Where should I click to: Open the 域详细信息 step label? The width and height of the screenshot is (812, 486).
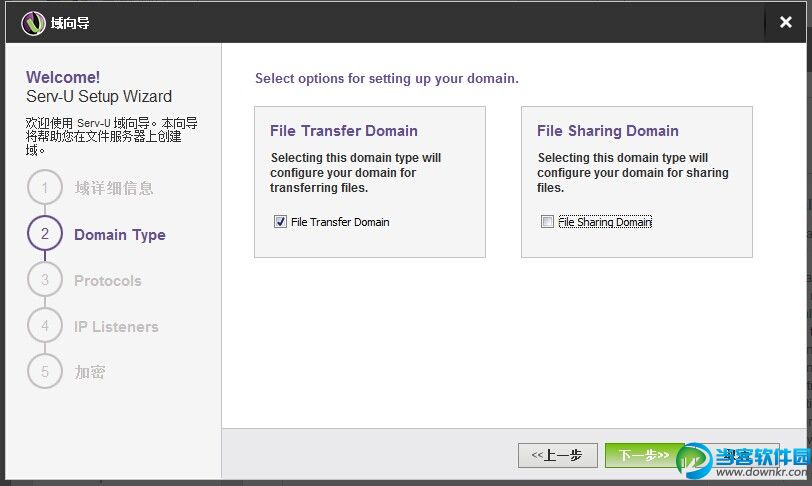pos(114,188)
